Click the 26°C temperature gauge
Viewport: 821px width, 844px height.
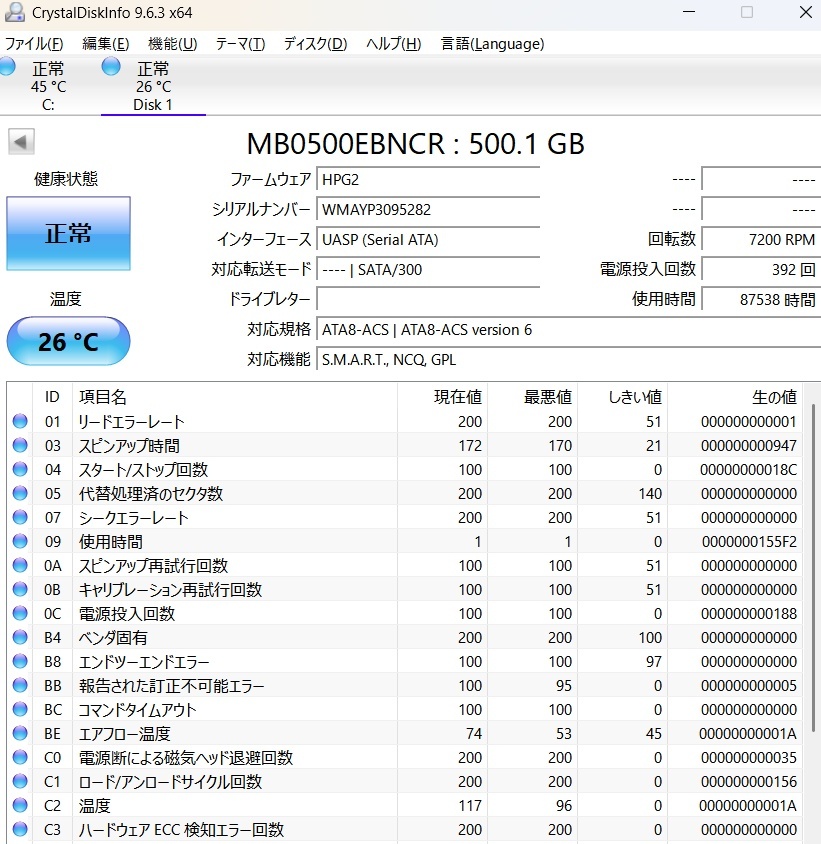[x=67, y=341]
